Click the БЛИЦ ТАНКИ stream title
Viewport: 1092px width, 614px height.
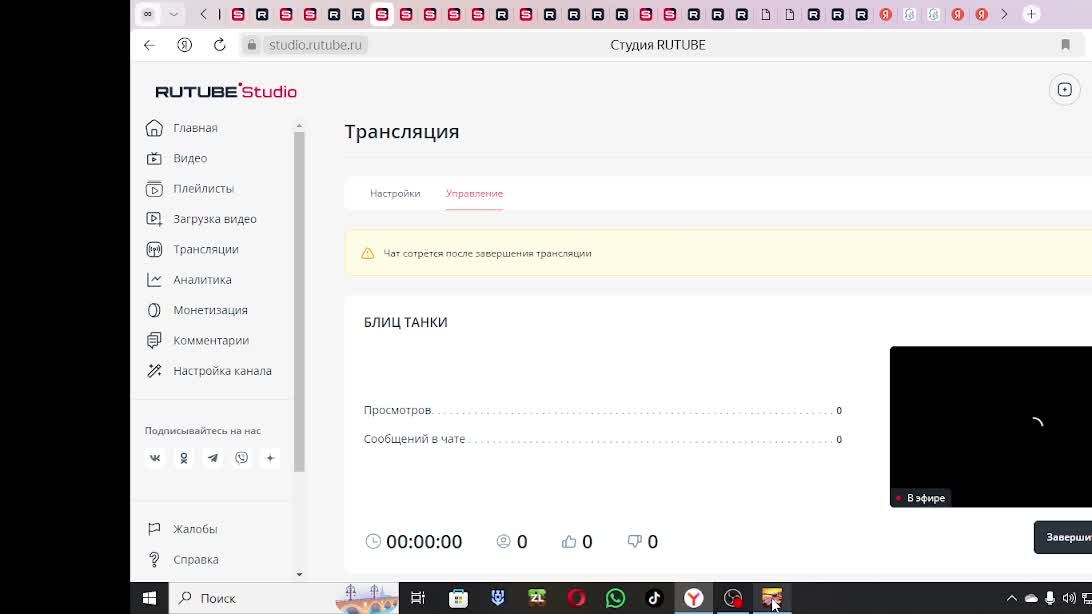coord(405,322)
